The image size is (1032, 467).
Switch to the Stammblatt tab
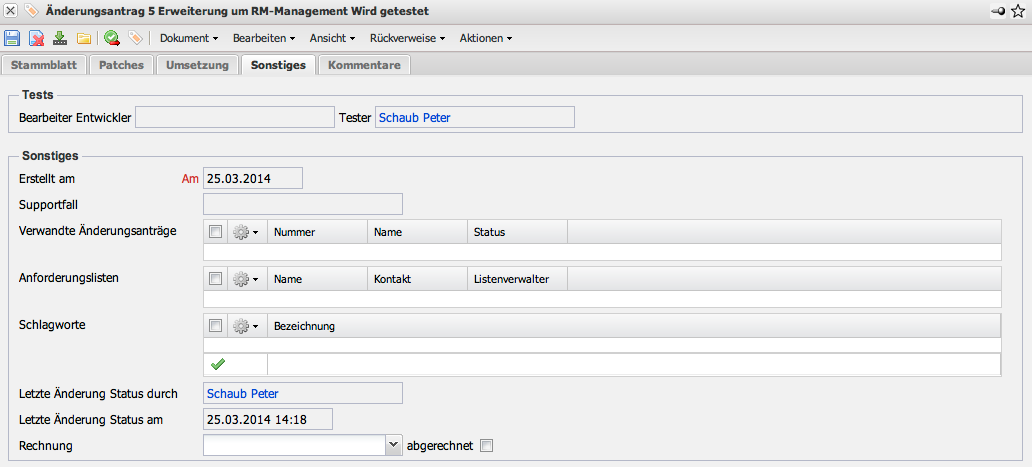pos(44,65)
